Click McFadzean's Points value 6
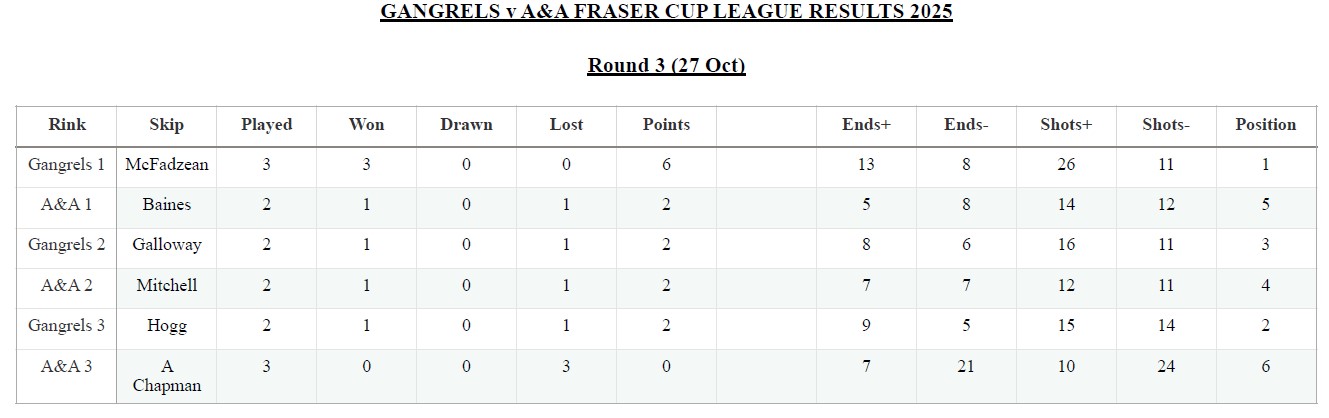 tap(666, 165)
